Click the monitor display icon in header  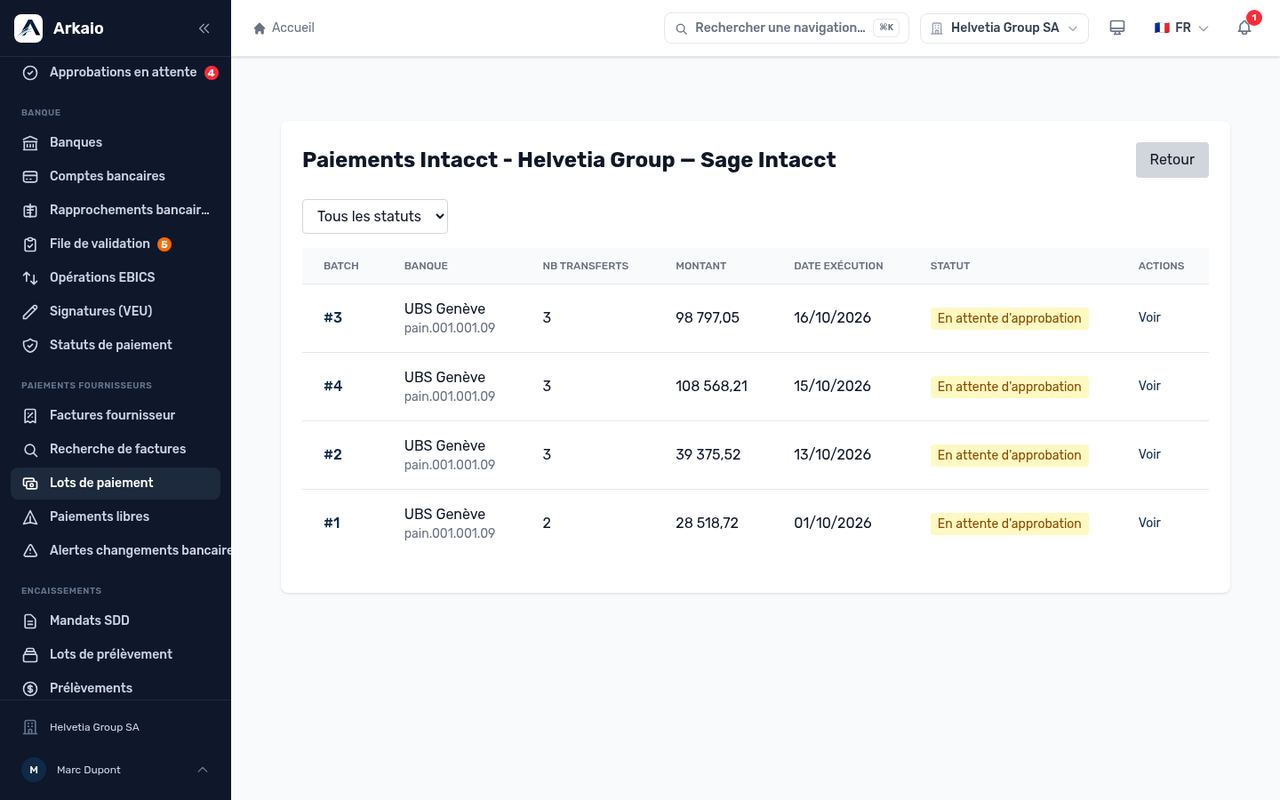point(1117,28)
